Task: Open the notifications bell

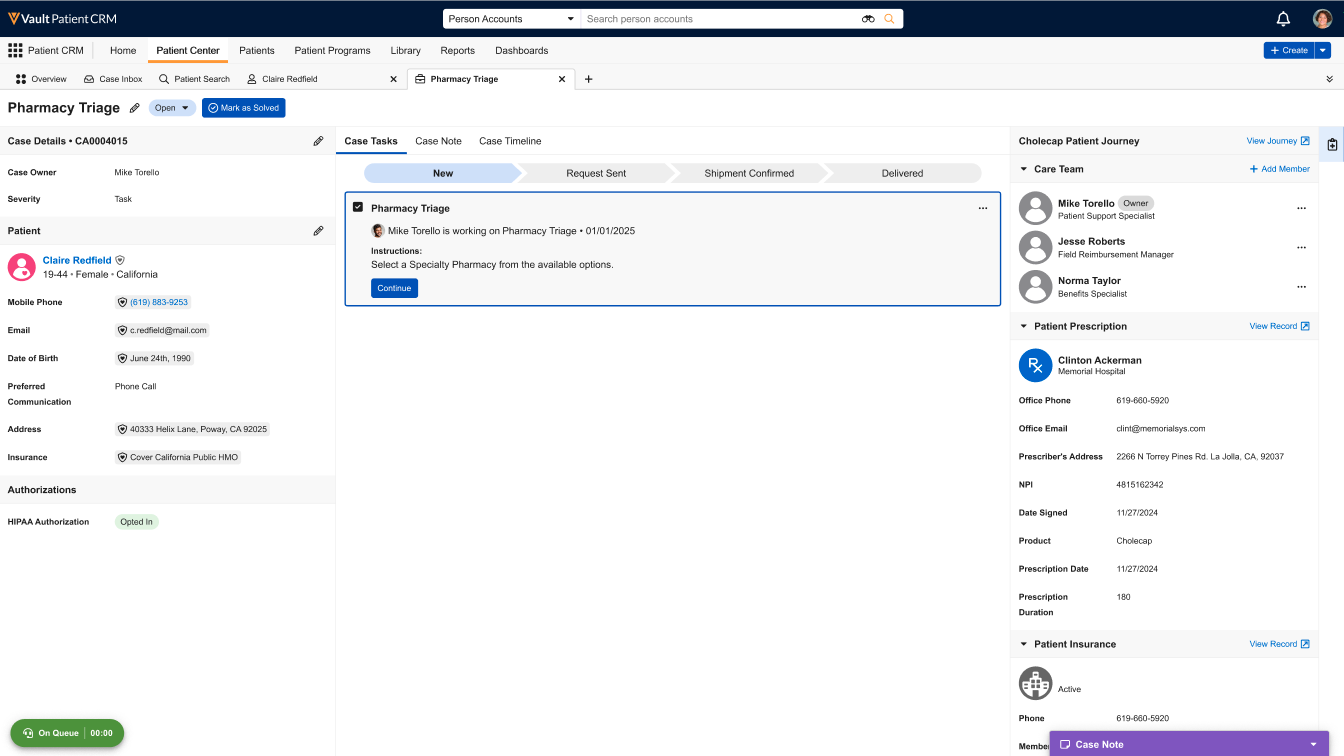Action: click(1283, 19)
